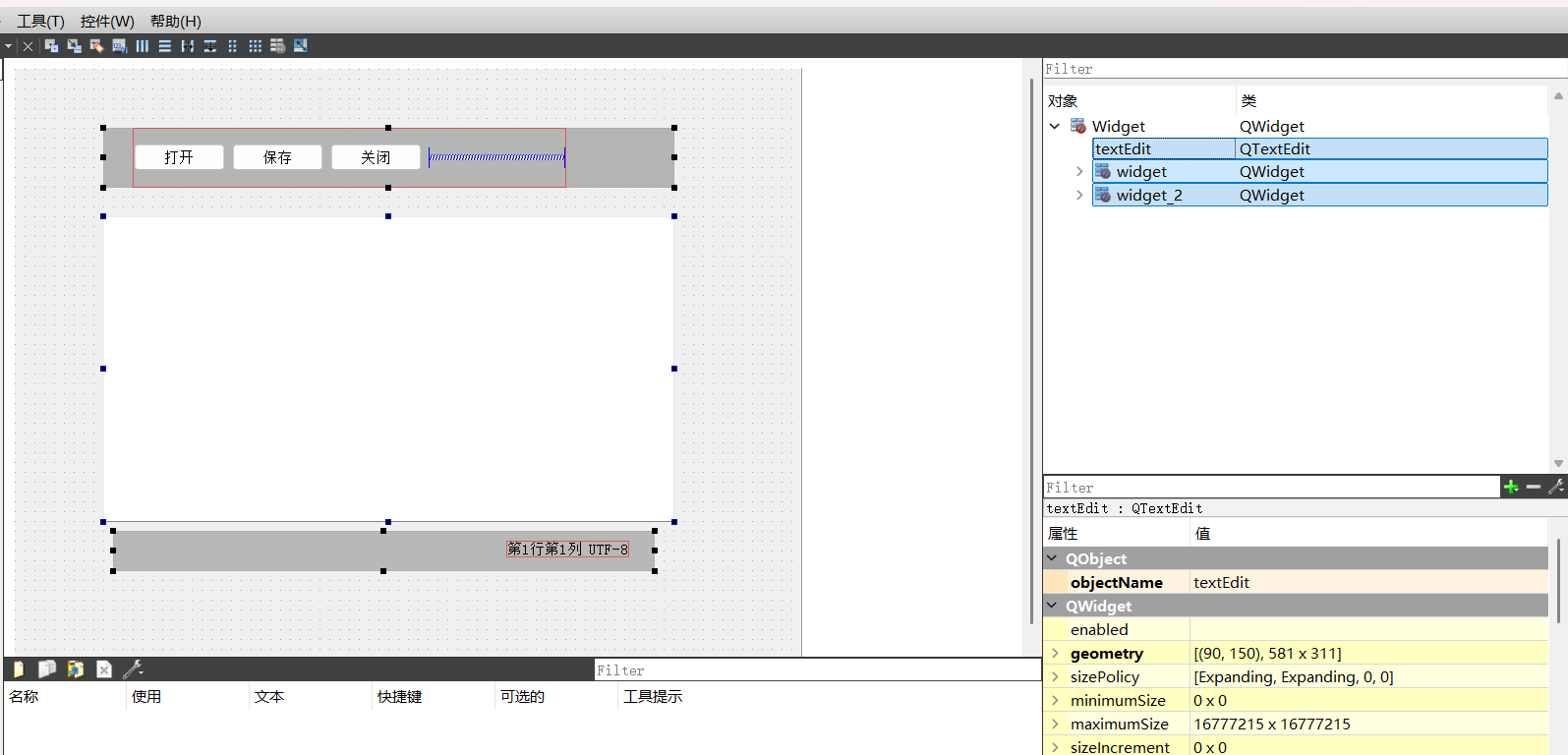1568x755 pixels.
Task: Remove dynamic property with minus icon
Action: (1534, 487)
